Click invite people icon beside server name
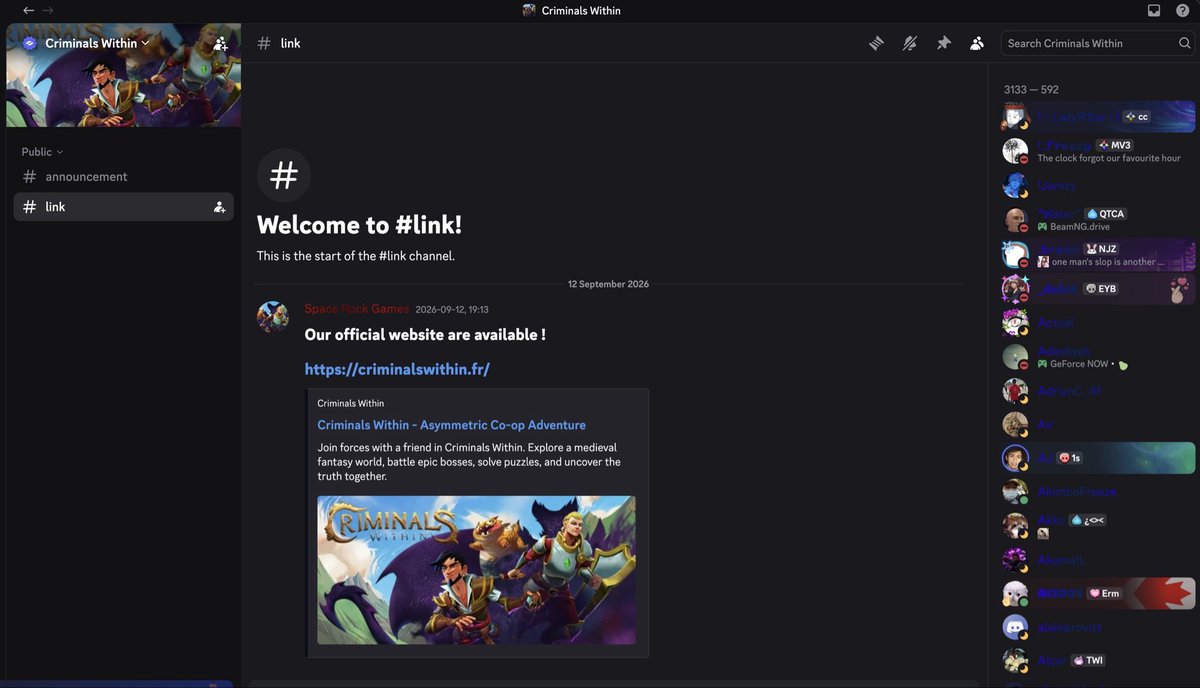Viewport: 1200px width, 688px height. coord(220,43)
